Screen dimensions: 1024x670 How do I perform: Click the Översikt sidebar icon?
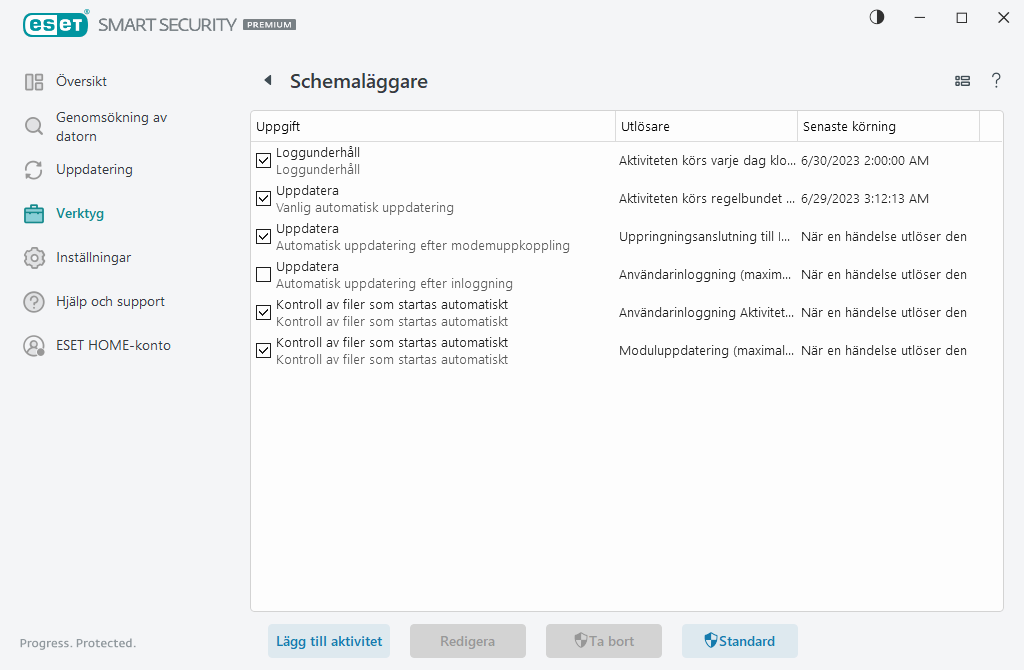click(x=34, y=82)
